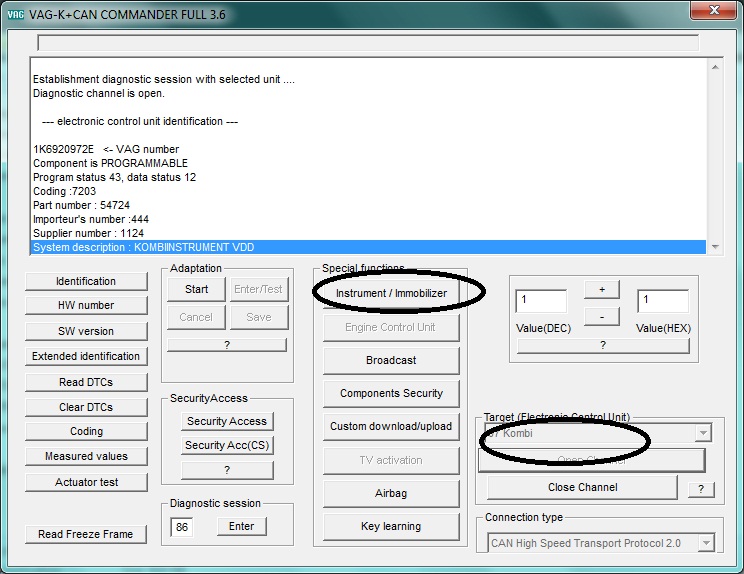The width and height of the screenshot is (744, 574).
Task: Open Components Security
Action: (x=391, y=394)
